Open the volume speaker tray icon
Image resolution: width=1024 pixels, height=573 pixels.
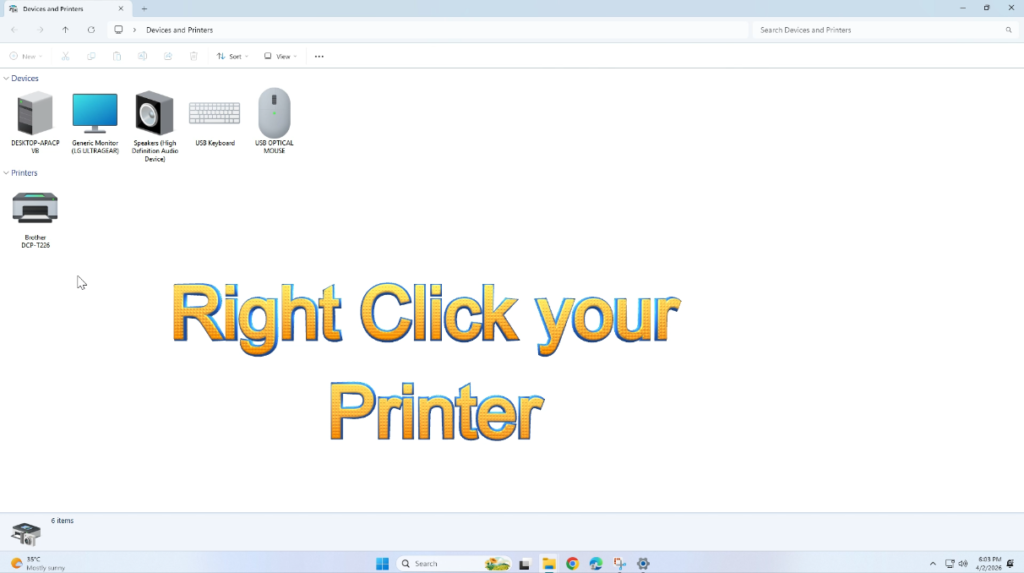tap(963, 564)
